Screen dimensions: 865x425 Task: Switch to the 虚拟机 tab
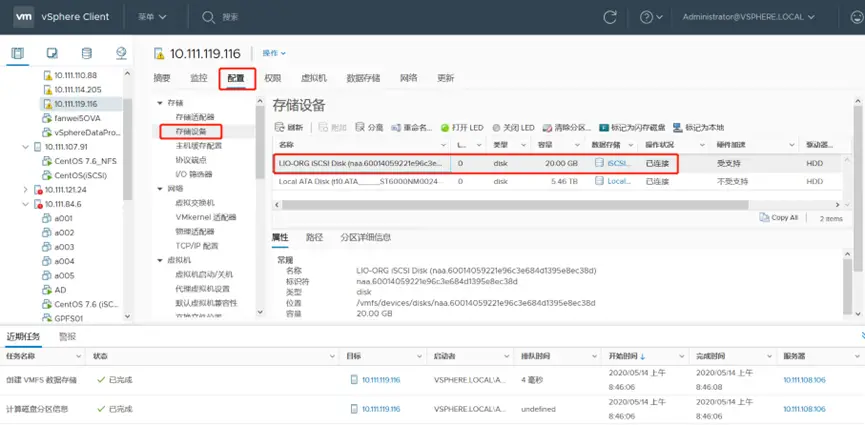314,78
